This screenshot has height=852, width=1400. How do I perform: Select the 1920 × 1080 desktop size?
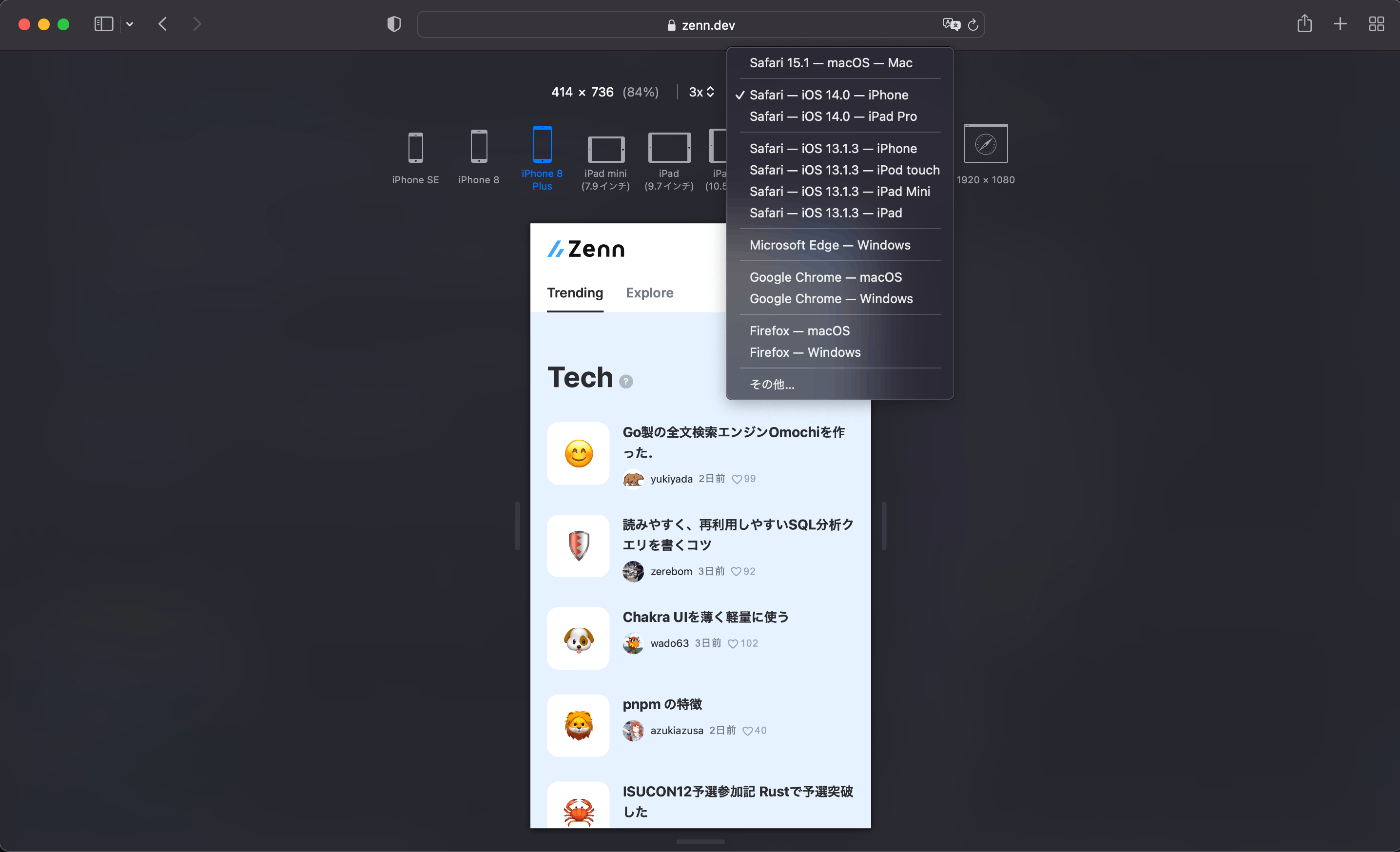click(986, 155)
